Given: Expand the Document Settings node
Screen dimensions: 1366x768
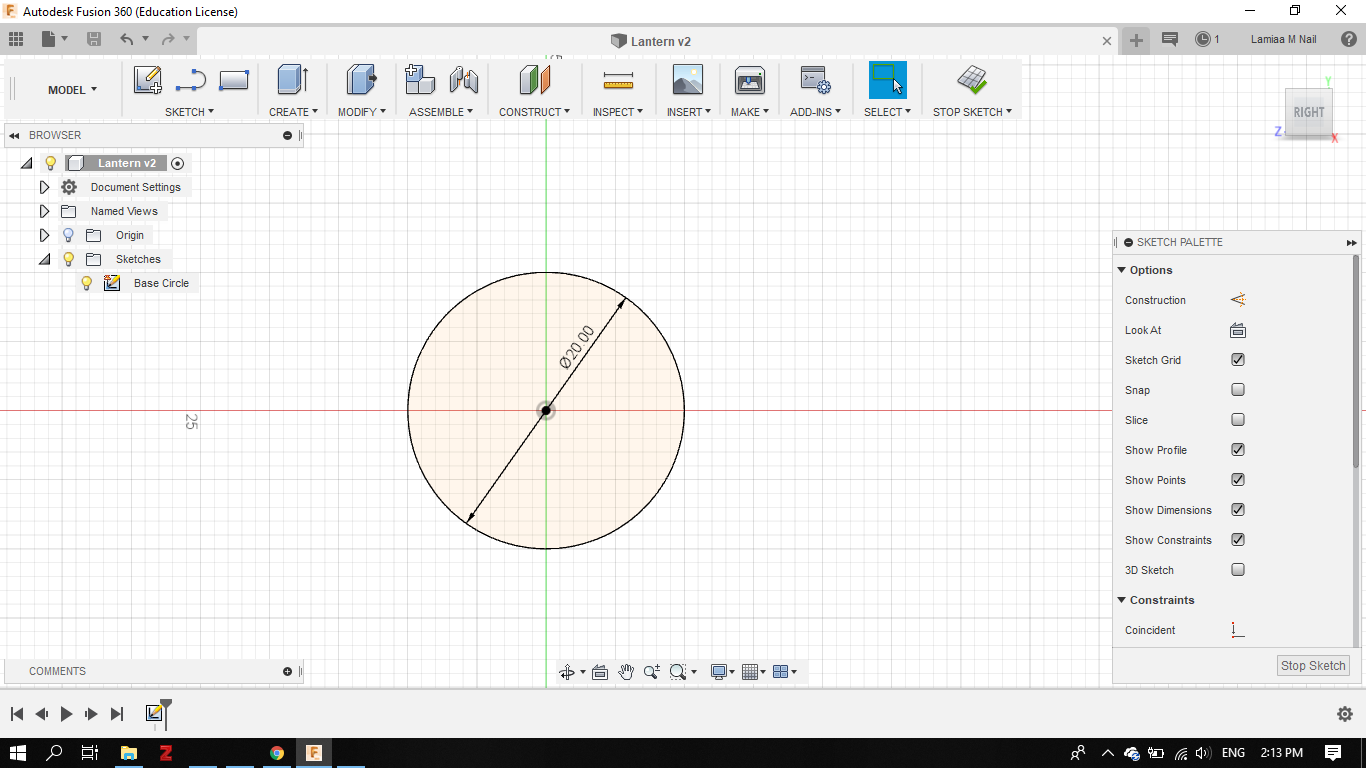Looking at the screenshot, I should [44, 187].
